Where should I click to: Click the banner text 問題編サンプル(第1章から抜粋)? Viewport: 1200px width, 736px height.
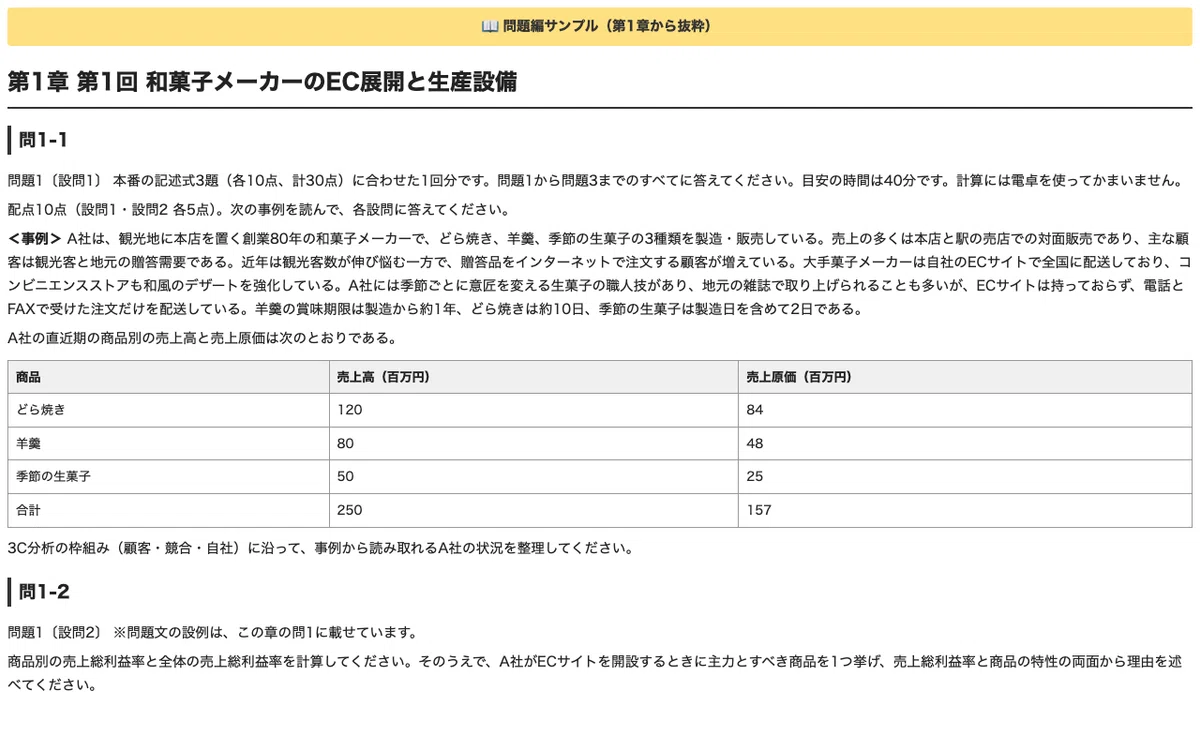(609, 27)
